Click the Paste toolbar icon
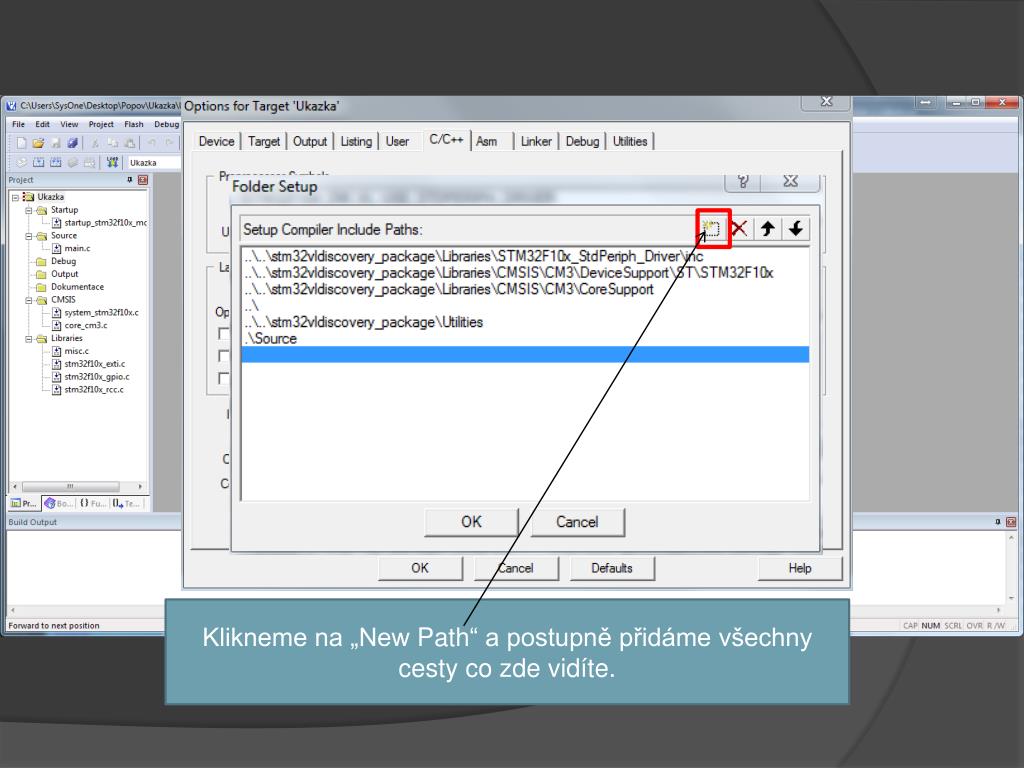This screenshot has width=1024, height=768. tap(130, 143)
